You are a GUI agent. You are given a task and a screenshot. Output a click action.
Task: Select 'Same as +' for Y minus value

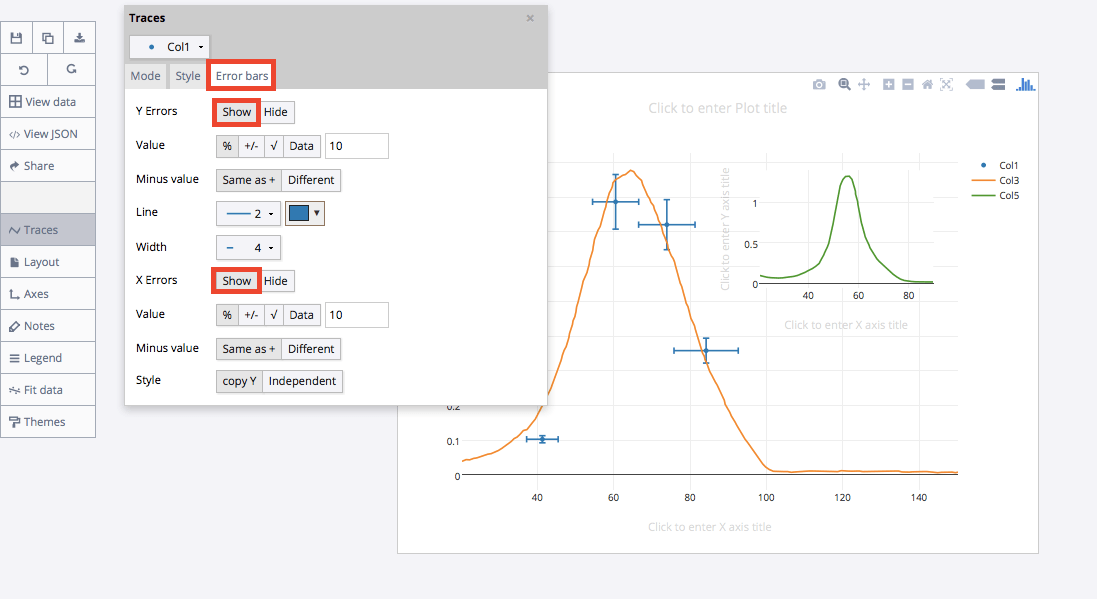pyautogui.click(x=248, y=180)
